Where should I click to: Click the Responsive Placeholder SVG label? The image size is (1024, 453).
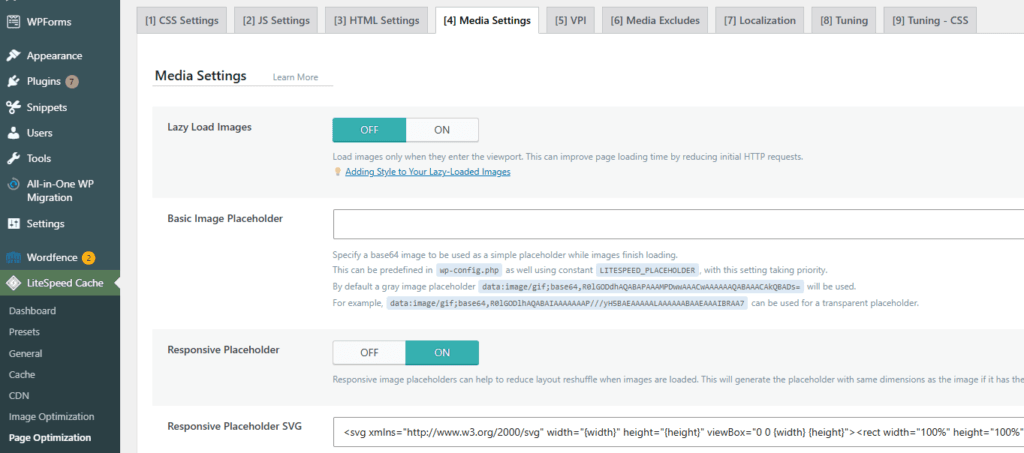click(234, 426)
